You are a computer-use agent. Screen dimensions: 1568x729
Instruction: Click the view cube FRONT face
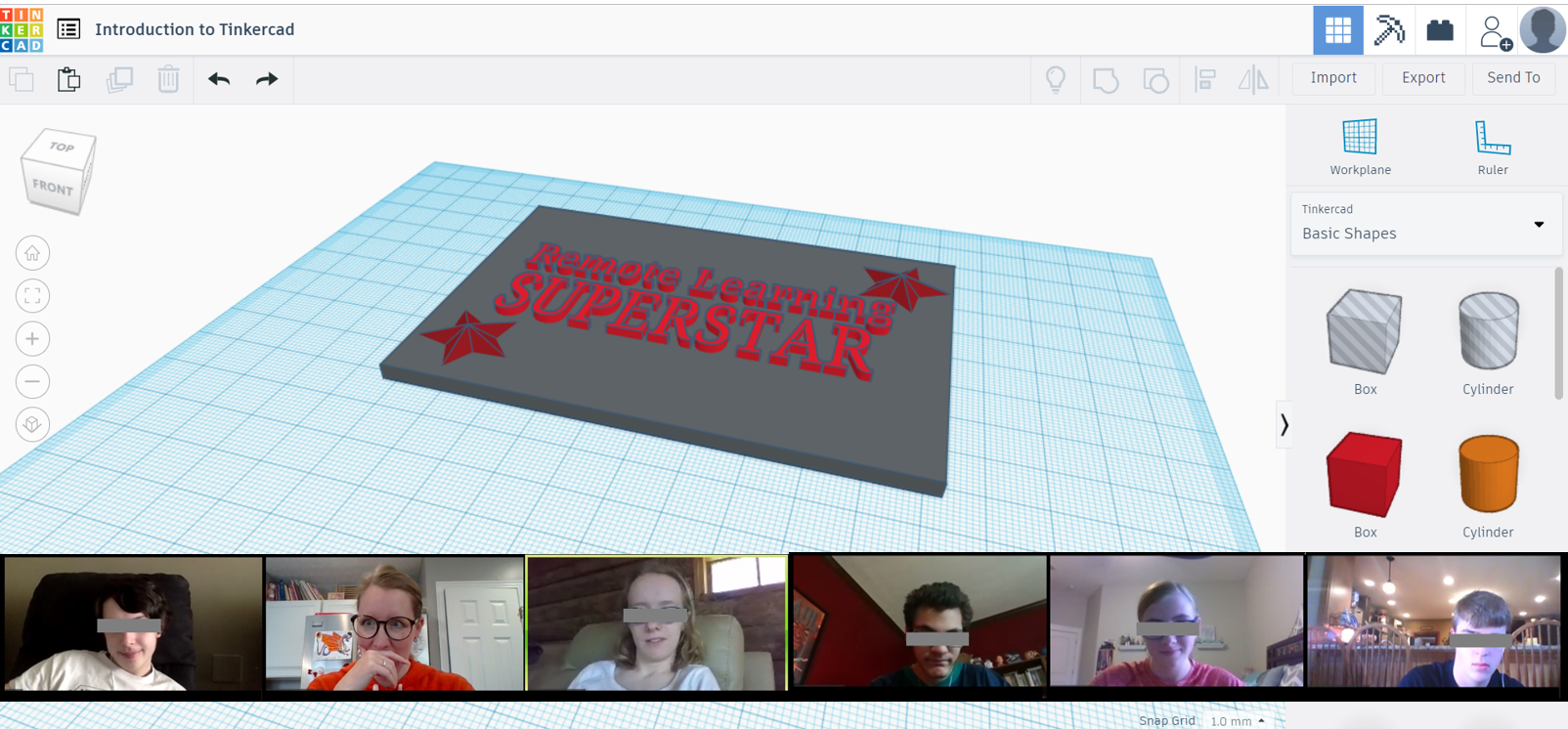[x=53, y=188]
